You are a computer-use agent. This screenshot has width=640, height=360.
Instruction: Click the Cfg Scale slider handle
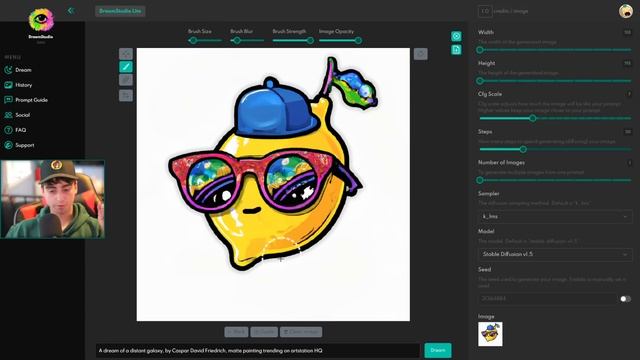533,118
